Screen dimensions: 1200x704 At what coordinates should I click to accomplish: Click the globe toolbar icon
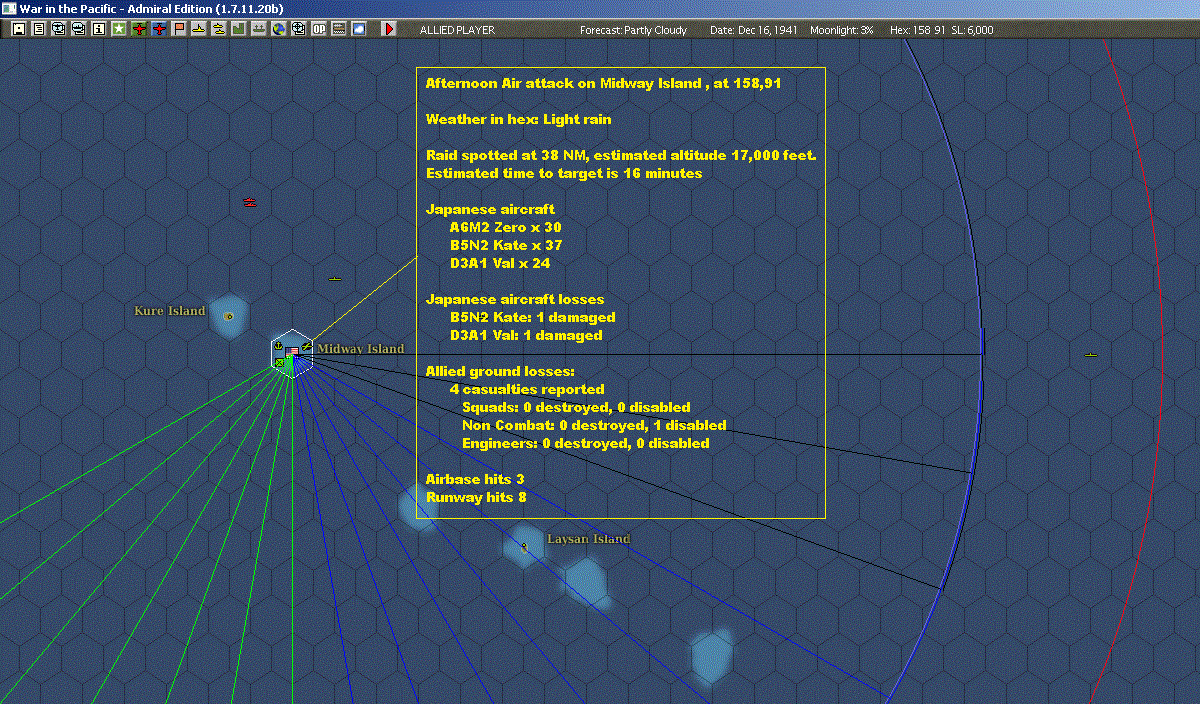[x=279, y=29]
